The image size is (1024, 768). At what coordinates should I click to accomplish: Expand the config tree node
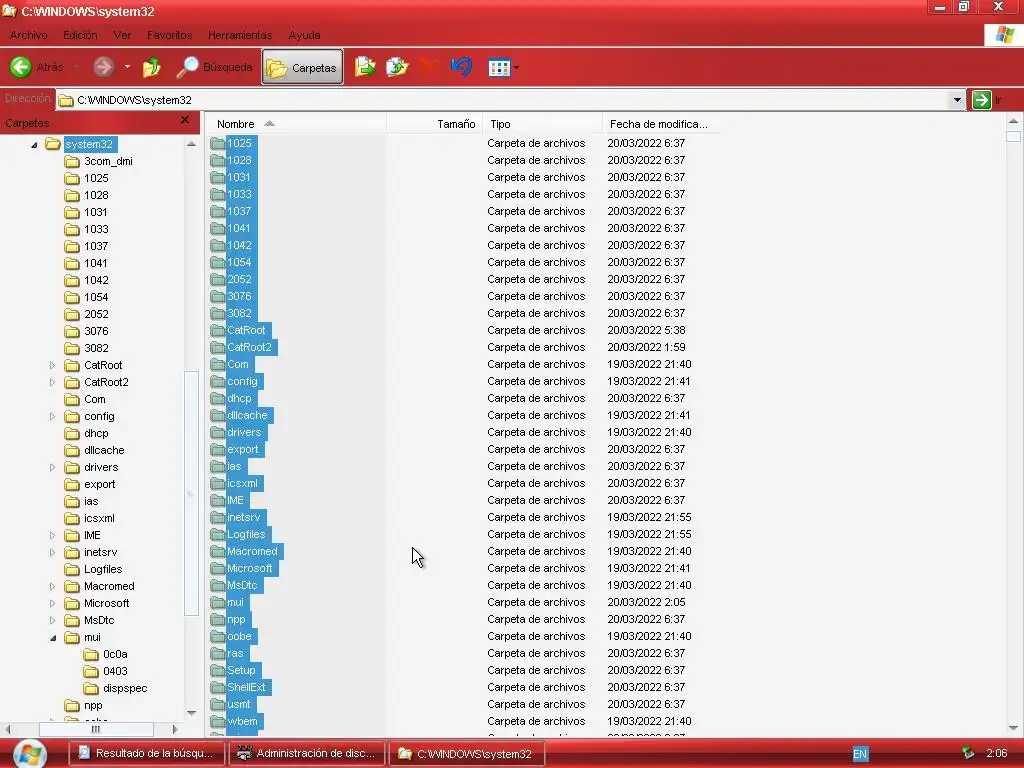pos(52,416)
